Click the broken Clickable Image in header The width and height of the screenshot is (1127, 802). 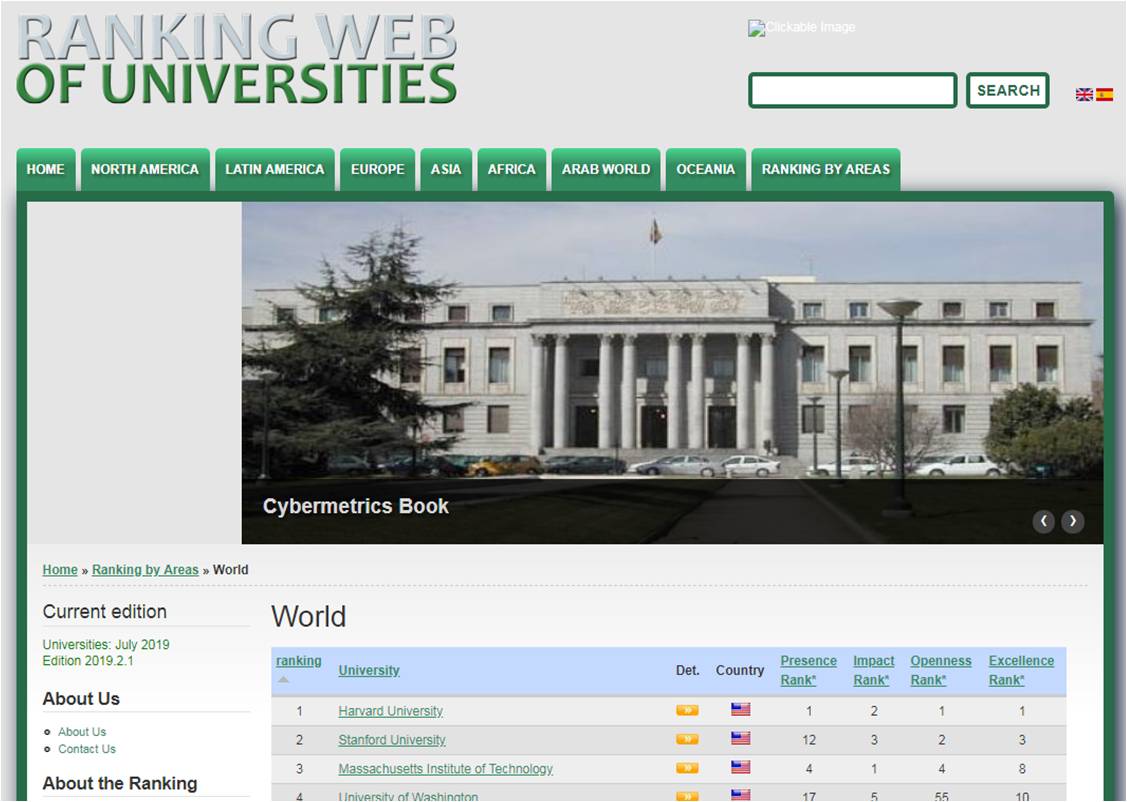(801, 27)
